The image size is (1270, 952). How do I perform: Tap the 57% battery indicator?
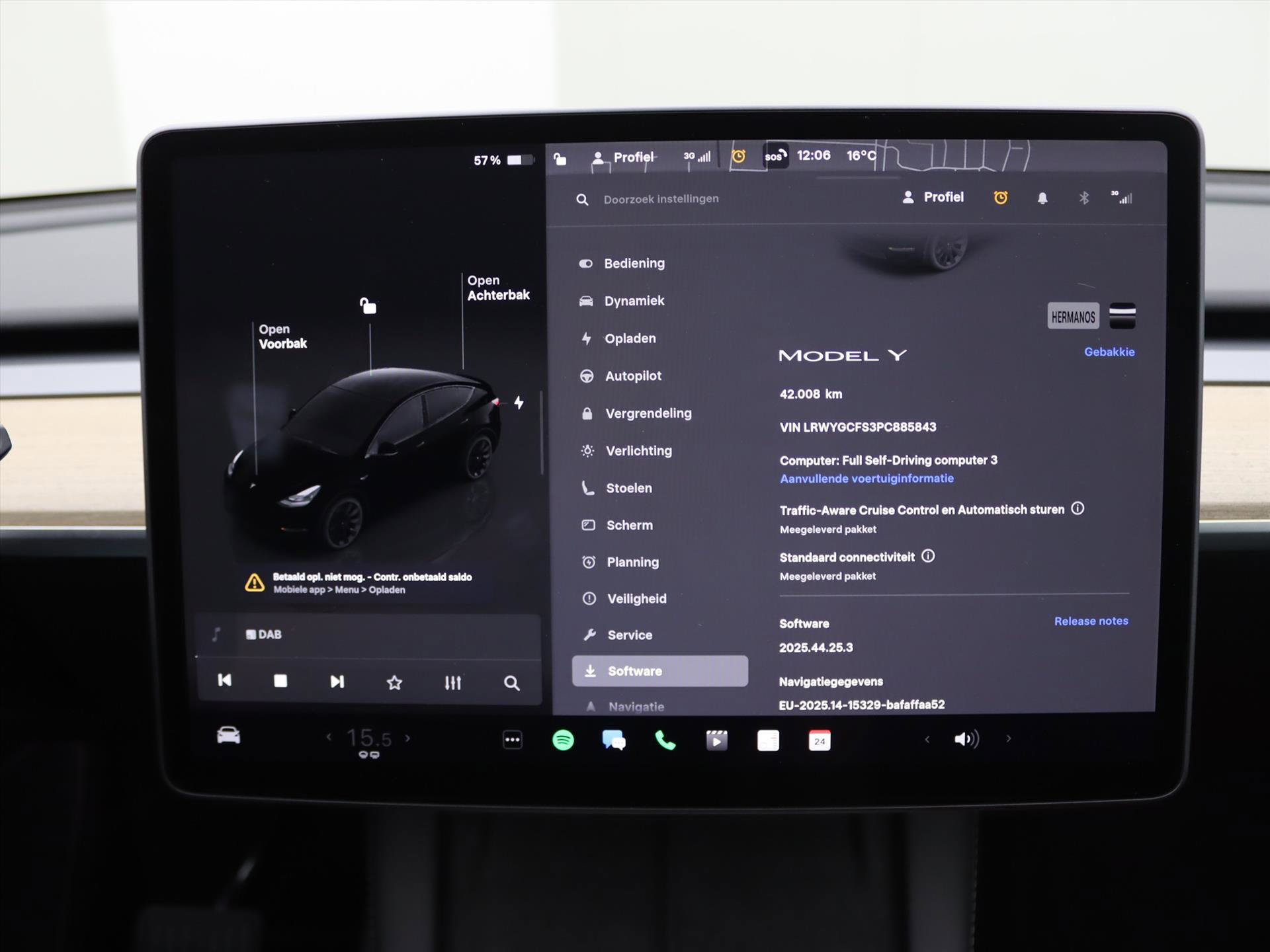[x=503, y=160]
